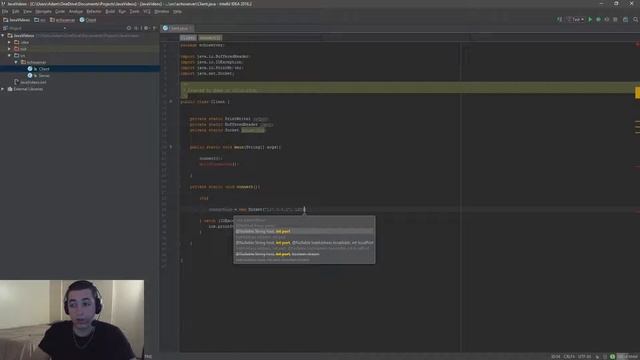Image resolution: width=640 pixels, height=360 pixels.
Task: Click the line separator CRLF status entry
Action: tap(569, 357)
